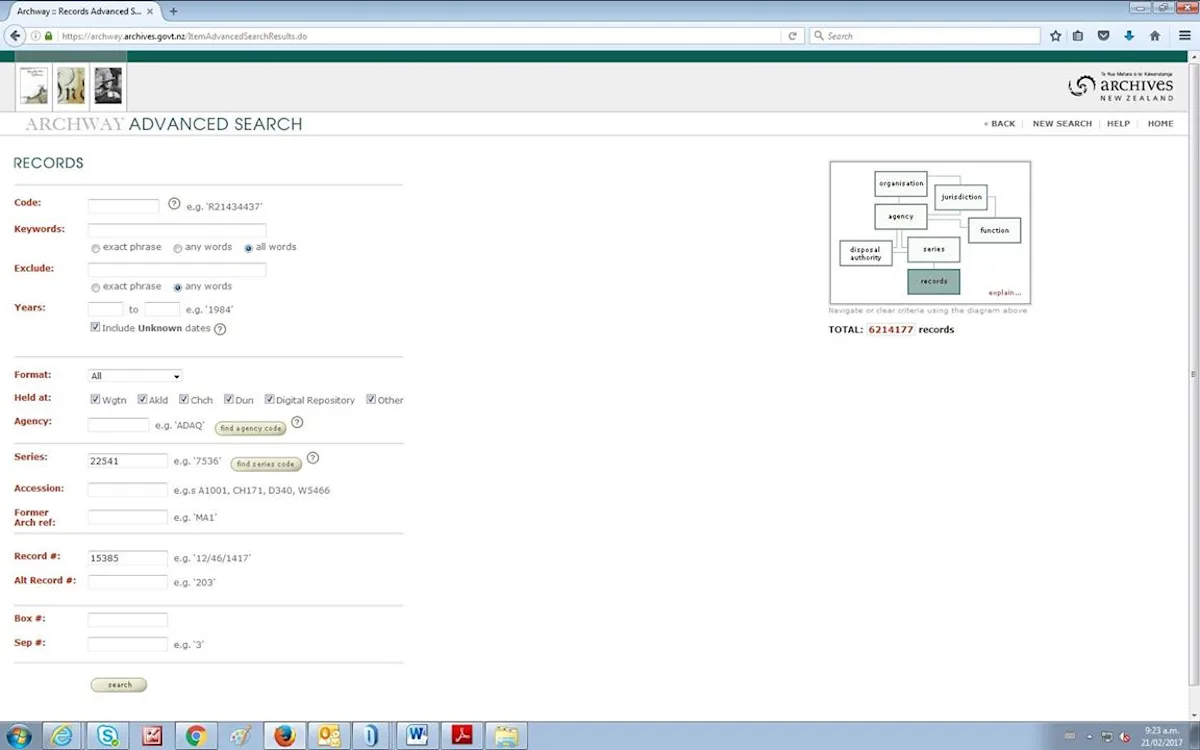The image size is (1200, 750).
Task: Select the jurisdiction box in diagram
Action: (x=961, y=197)
